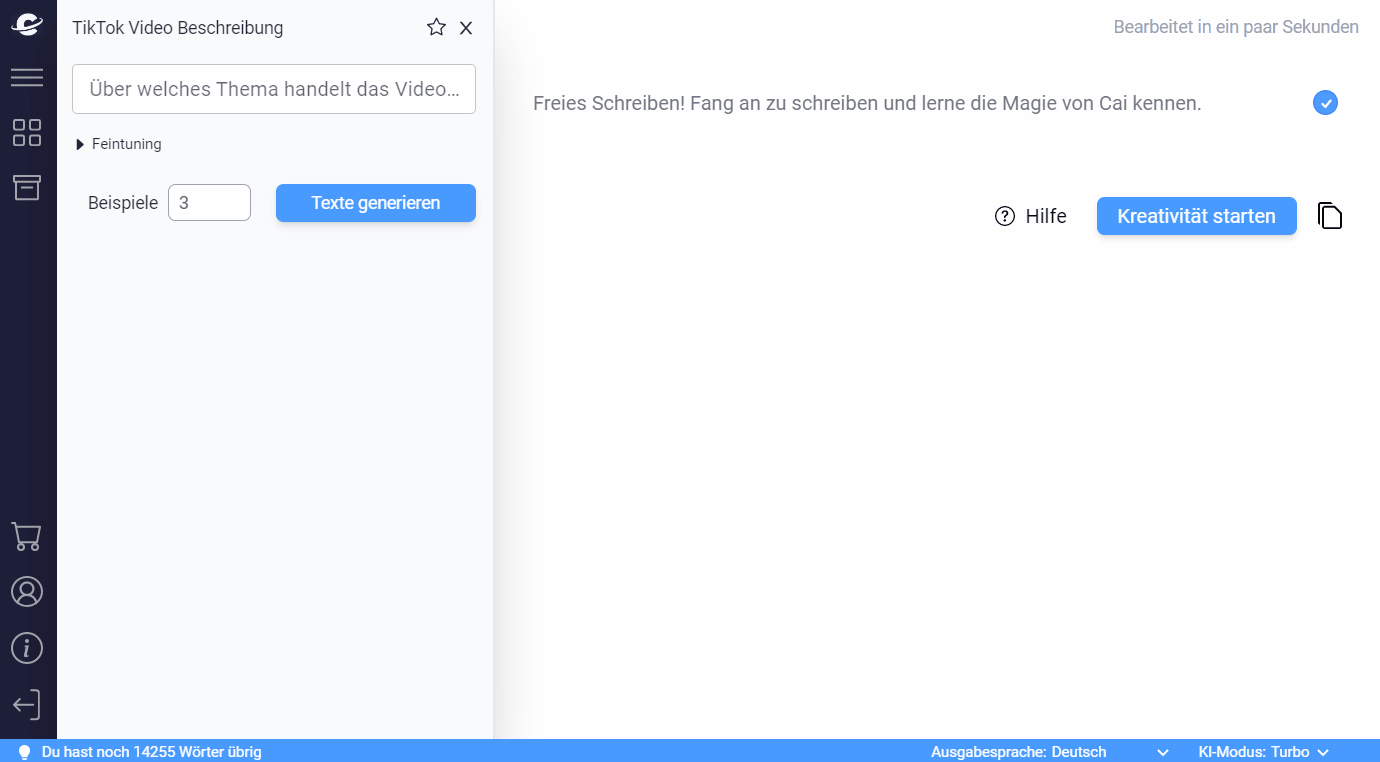Open the shopping cart icon
This screenshot has width=1380, height=762.
[x=27, y=537]
